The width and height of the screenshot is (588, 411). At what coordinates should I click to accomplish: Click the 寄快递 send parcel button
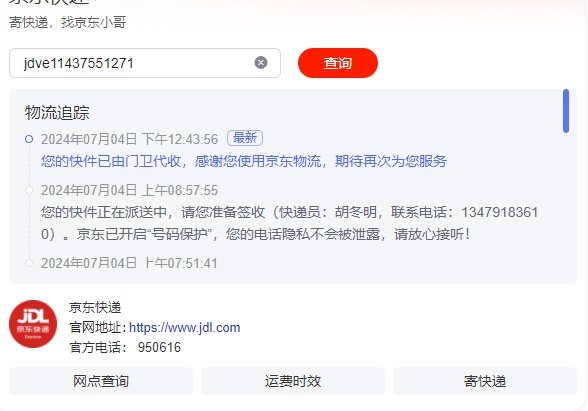pyautogui.click(x=485, y=381)
